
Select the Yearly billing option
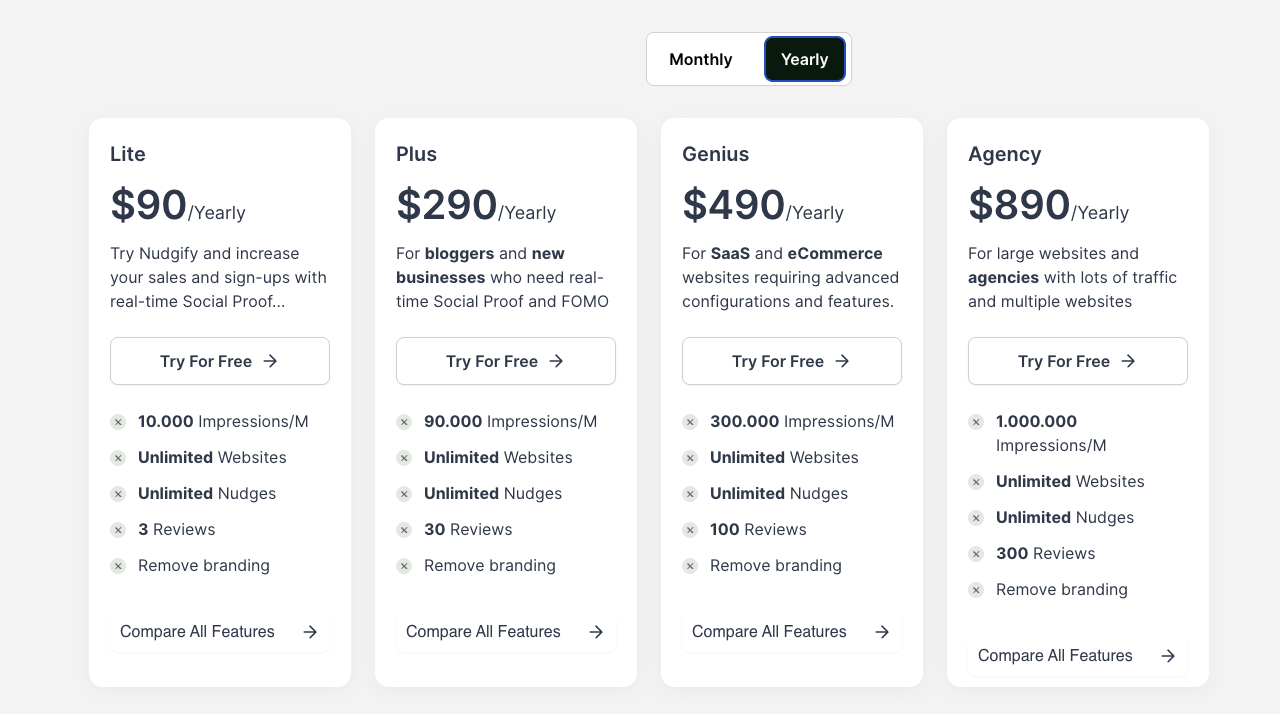[x=805, y=59]
